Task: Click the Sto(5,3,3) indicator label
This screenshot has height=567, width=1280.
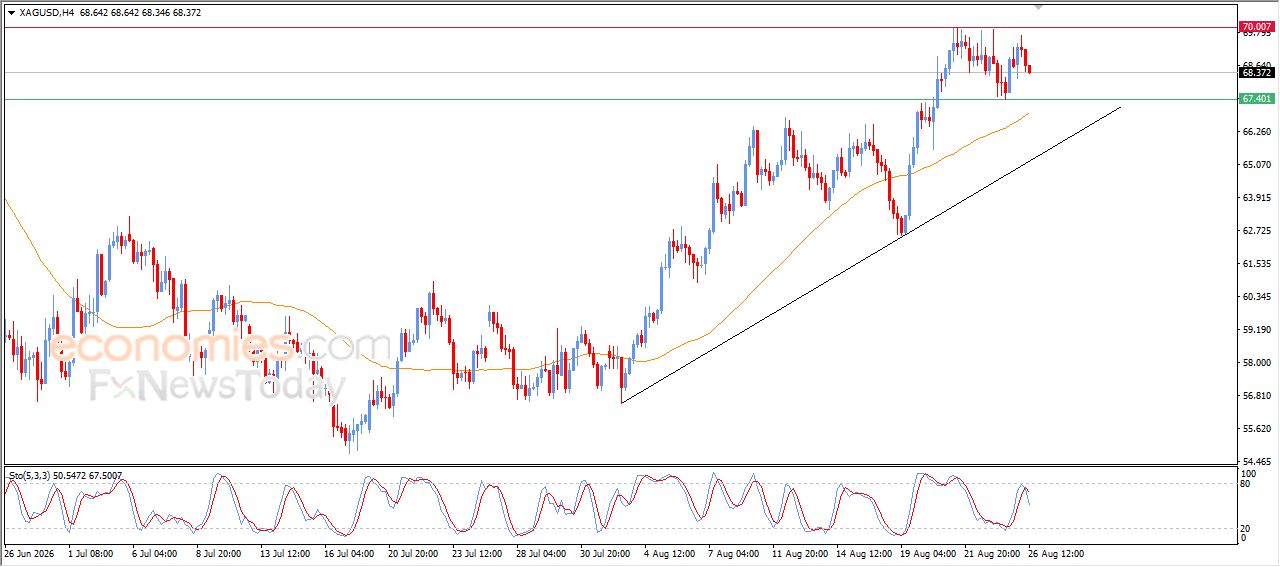Action: pyautogui.click(x=31, y=476)
